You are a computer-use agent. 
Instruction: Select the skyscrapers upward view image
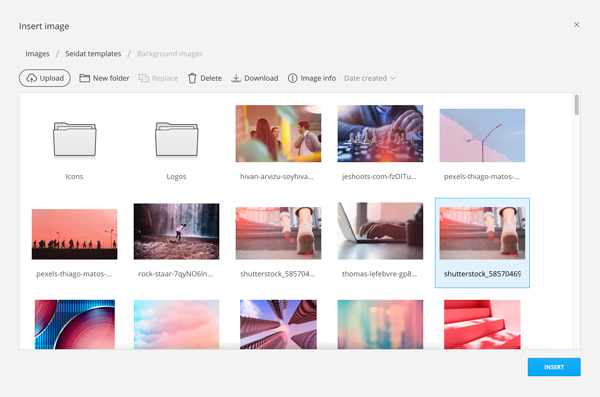click(x=278, y=324)
